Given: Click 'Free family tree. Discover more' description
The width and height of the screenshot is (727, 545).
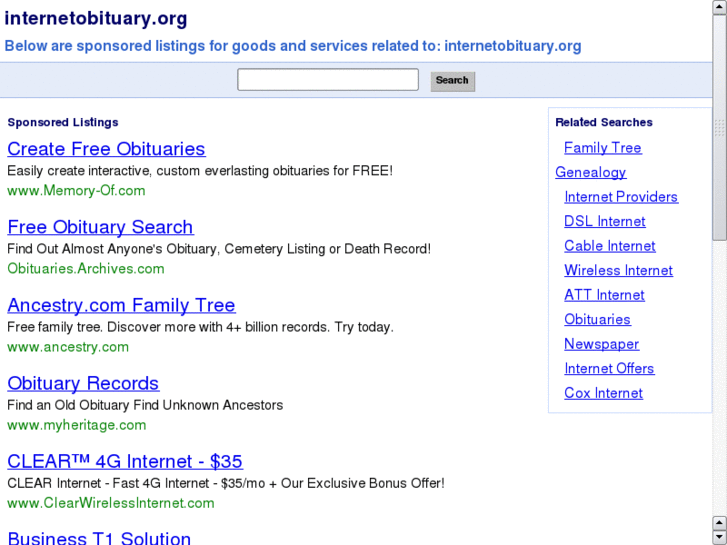Looking at the screenshot, I should point(200,327).
